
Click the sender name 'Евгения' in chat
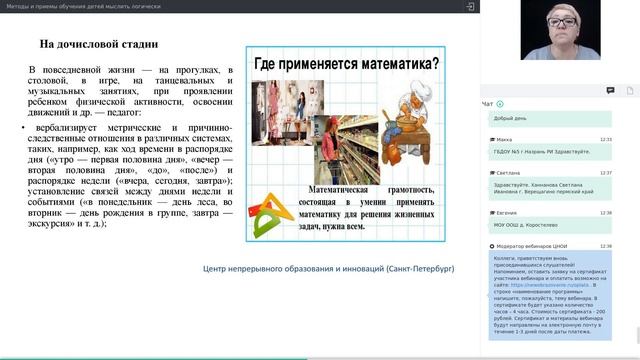coord(506,213)
